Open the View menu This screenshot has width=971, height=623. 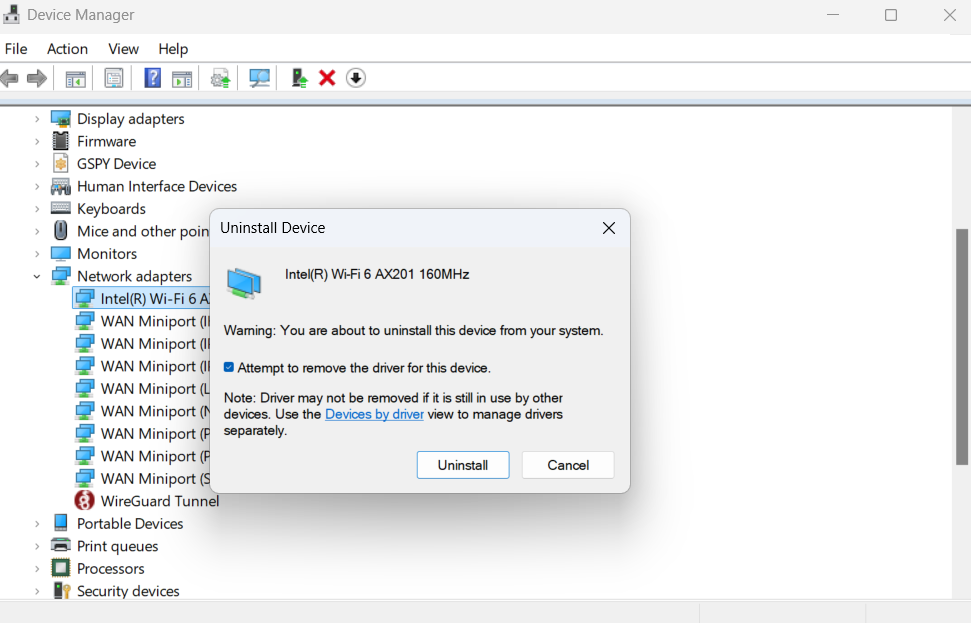(123, 49)
